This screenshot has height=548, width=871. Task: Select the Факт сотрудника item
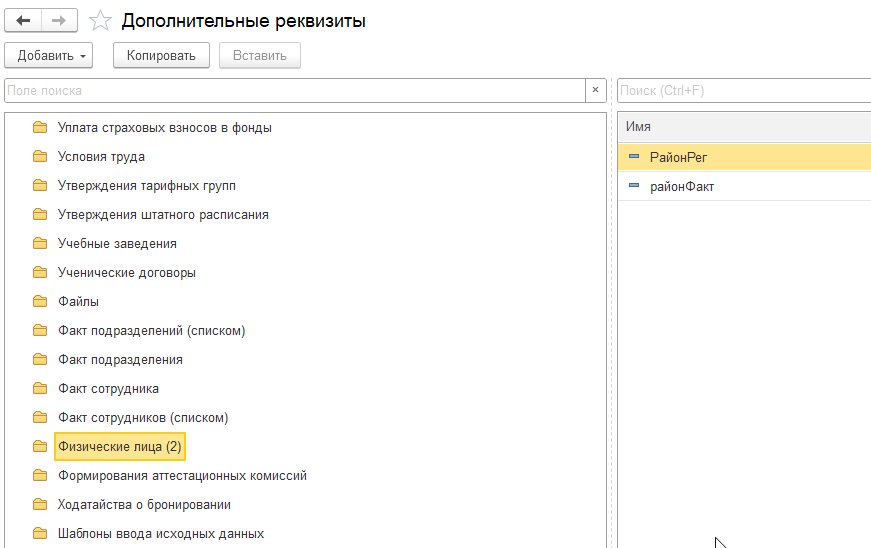(108, 389)
